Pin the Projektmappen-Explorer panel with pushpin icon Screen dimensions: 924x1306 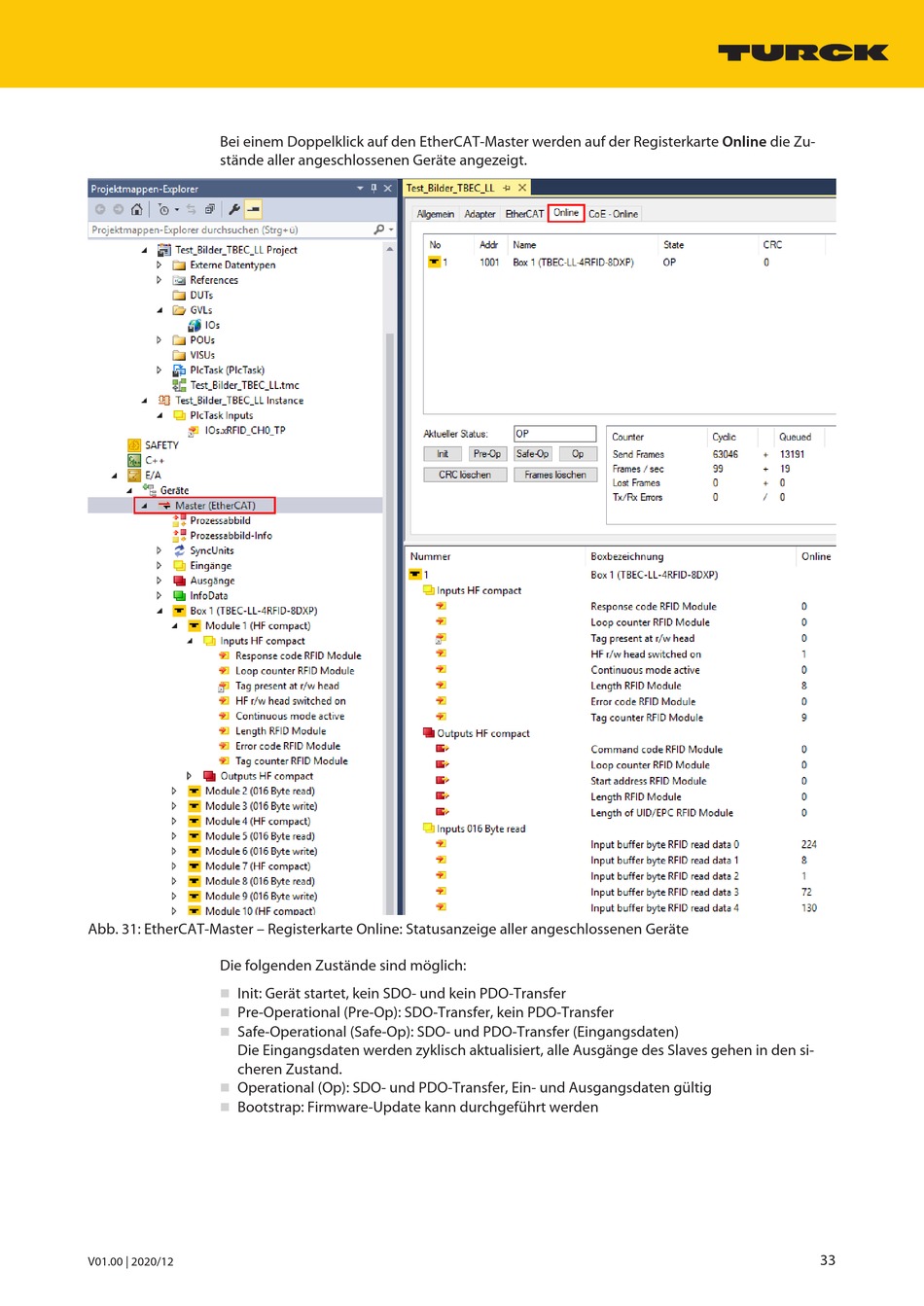373,189
